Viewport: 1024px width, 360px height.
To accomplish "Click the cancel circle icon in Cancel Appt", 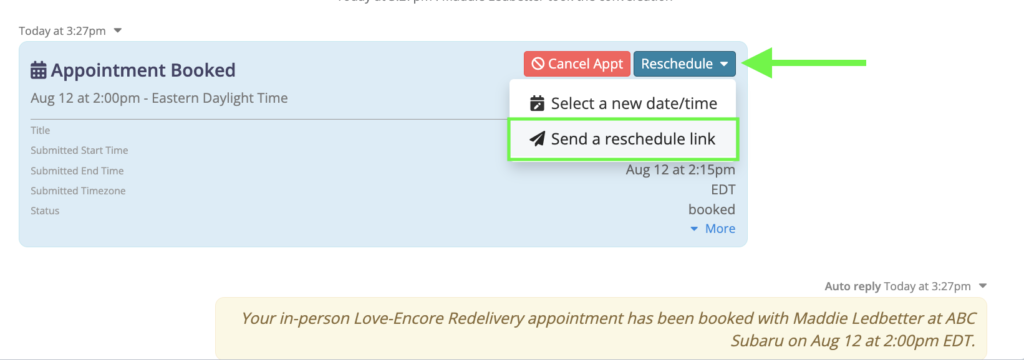I will click(x=538, y=64).
